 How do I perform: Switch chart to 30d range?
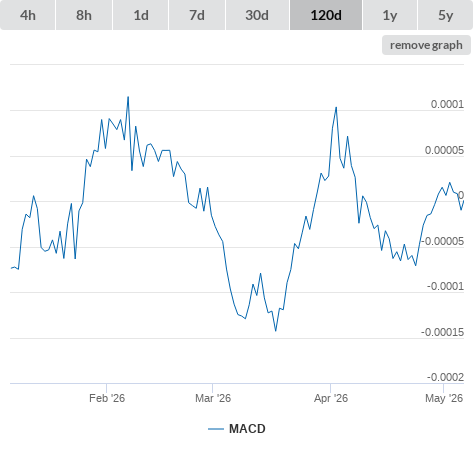(257, 15)
